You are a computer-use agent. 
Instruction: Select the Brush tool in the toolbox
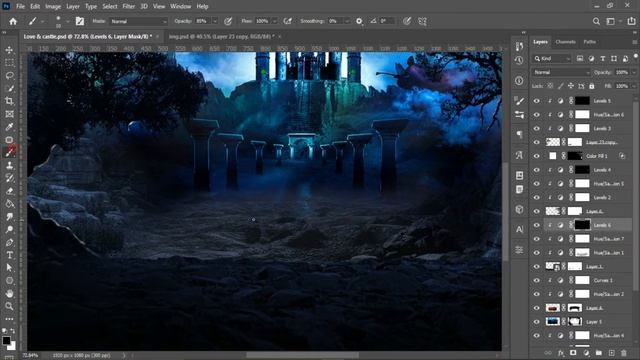[x=9, y=152]
